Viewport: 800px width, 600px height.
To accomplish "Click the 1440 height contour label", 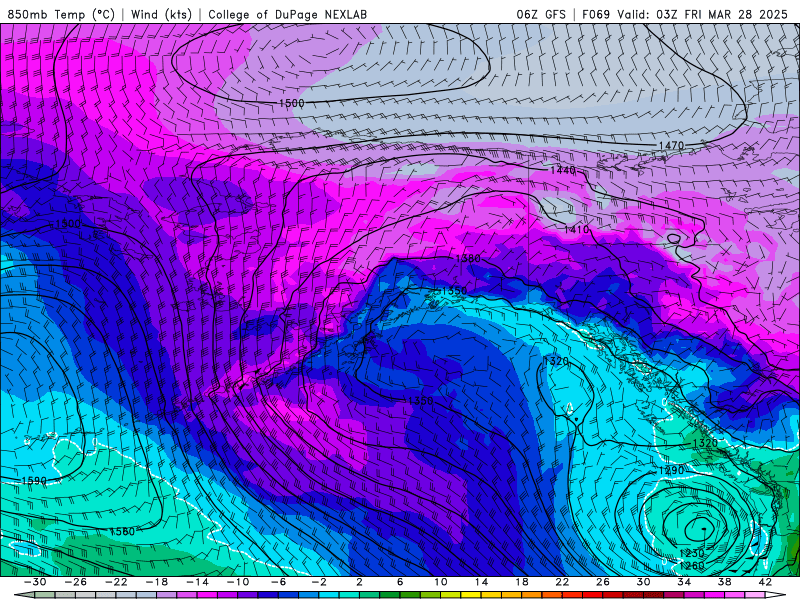I will [x=562, y=170].
